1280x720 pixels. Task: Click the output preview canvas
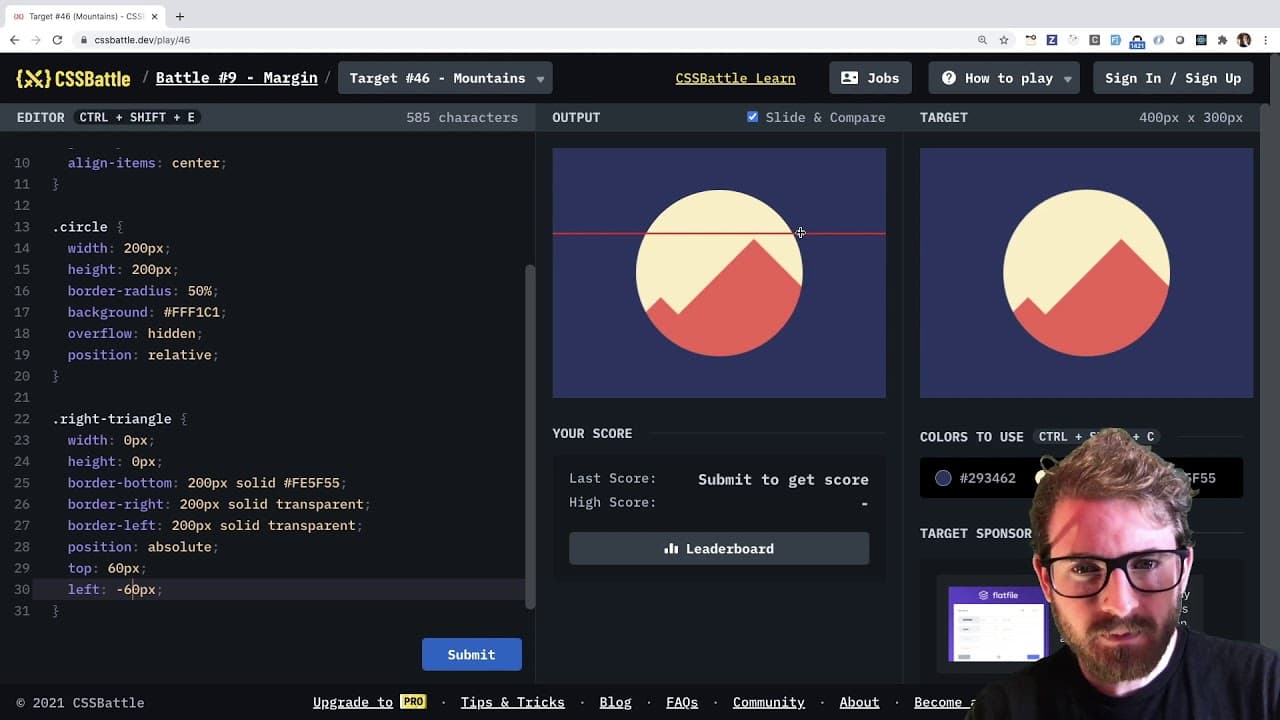pos(719,273)
